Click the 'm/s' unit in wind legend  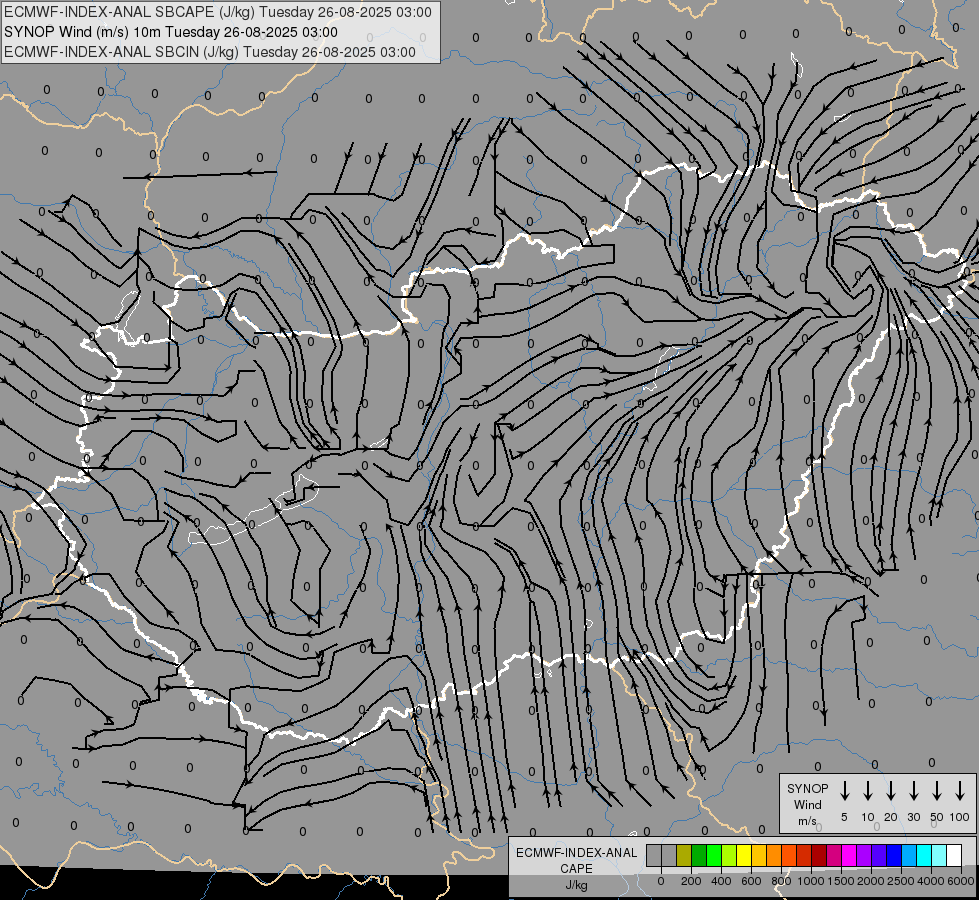807,821
